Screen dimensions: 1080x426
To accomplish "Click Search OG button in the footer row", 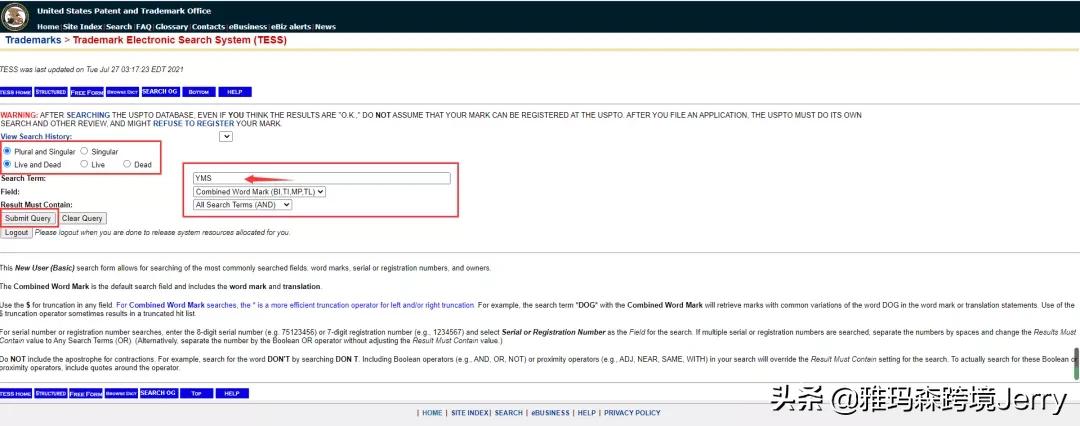I will click(158, 393).
